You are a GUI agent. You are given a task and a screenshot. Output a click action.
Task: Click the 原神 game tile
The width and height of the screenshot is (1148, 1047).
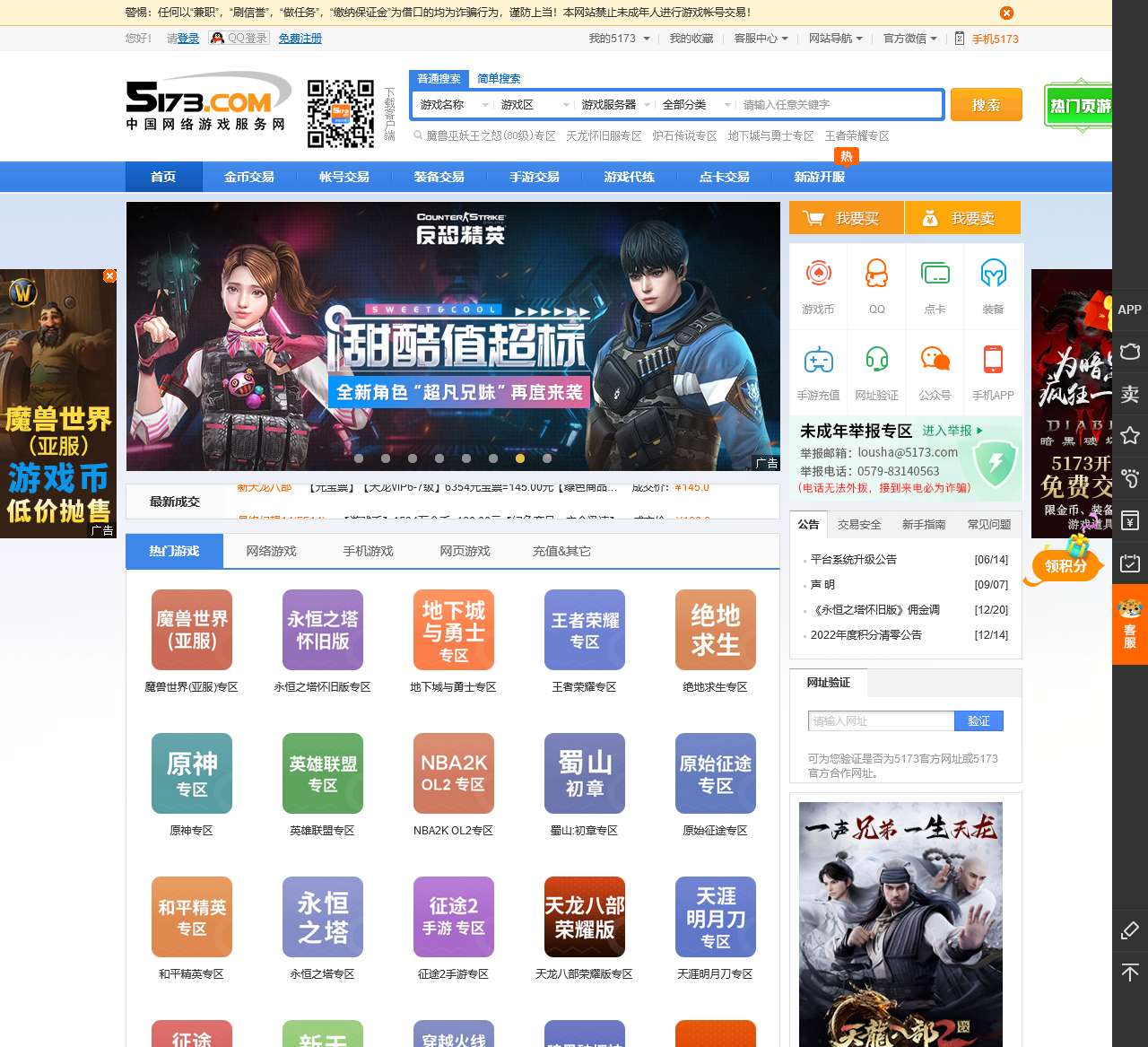point(192,773)
